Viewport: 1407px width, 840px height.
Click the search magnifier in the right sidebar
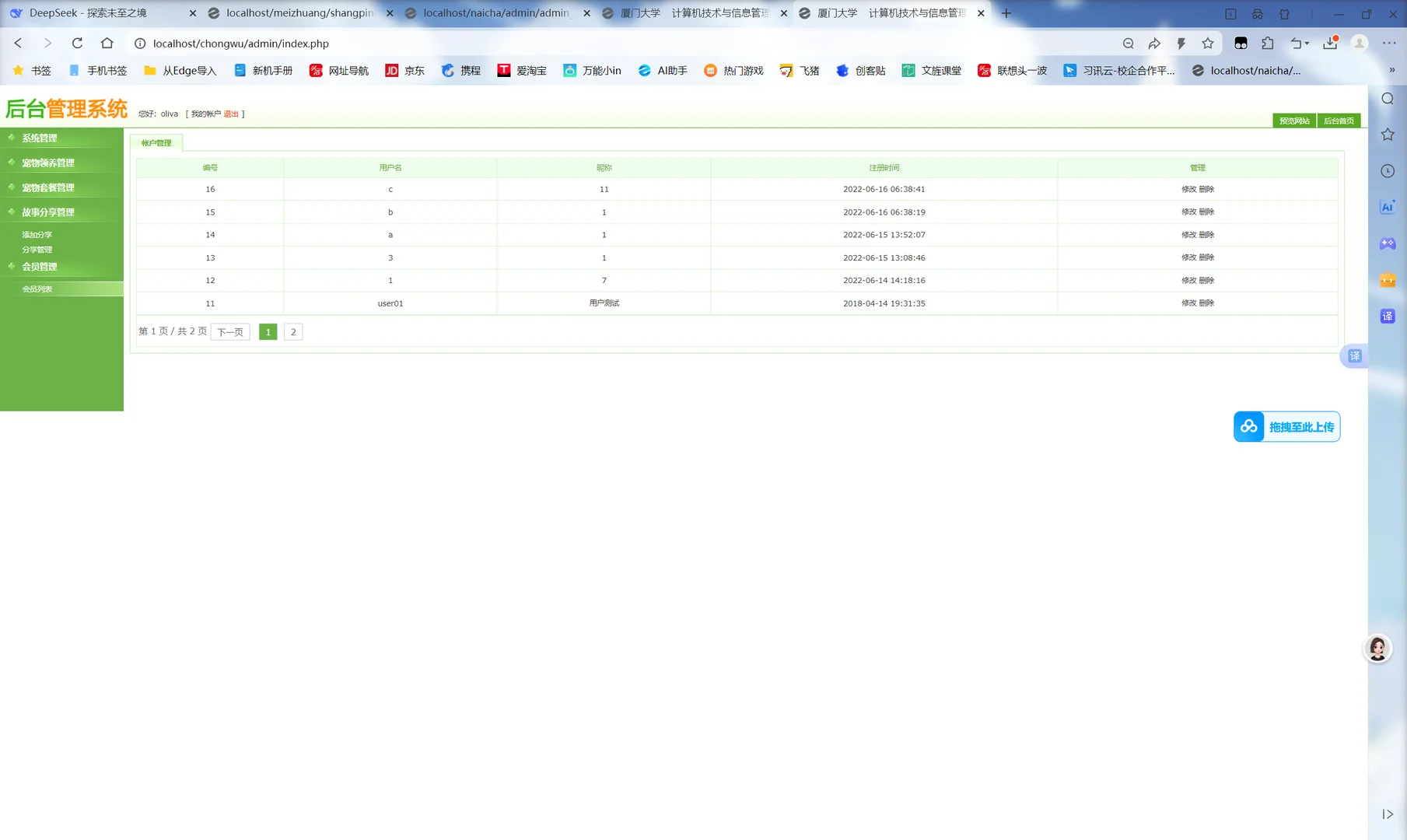coord(1387,98)
